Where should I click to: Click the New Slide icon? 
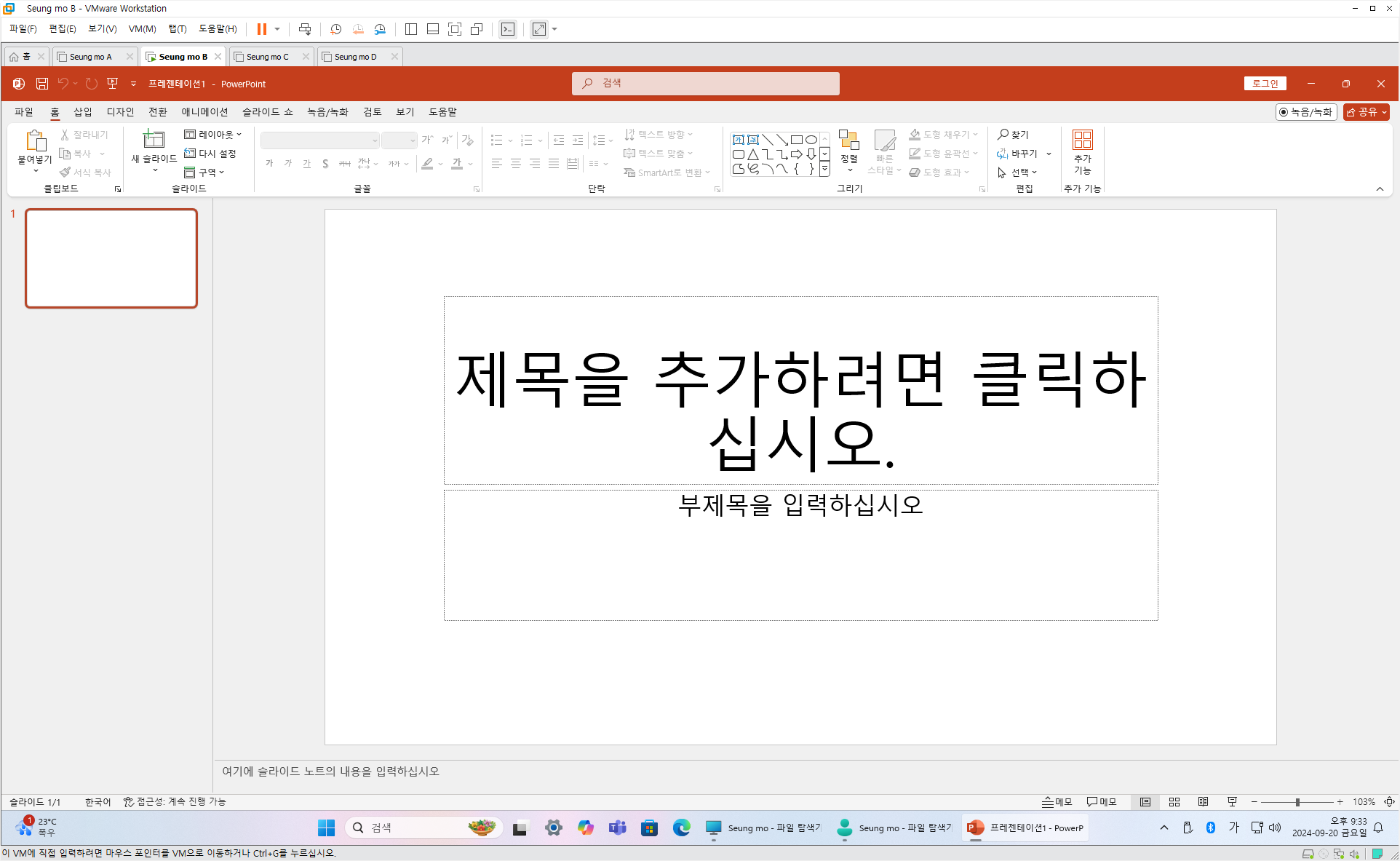click(154, 139)
